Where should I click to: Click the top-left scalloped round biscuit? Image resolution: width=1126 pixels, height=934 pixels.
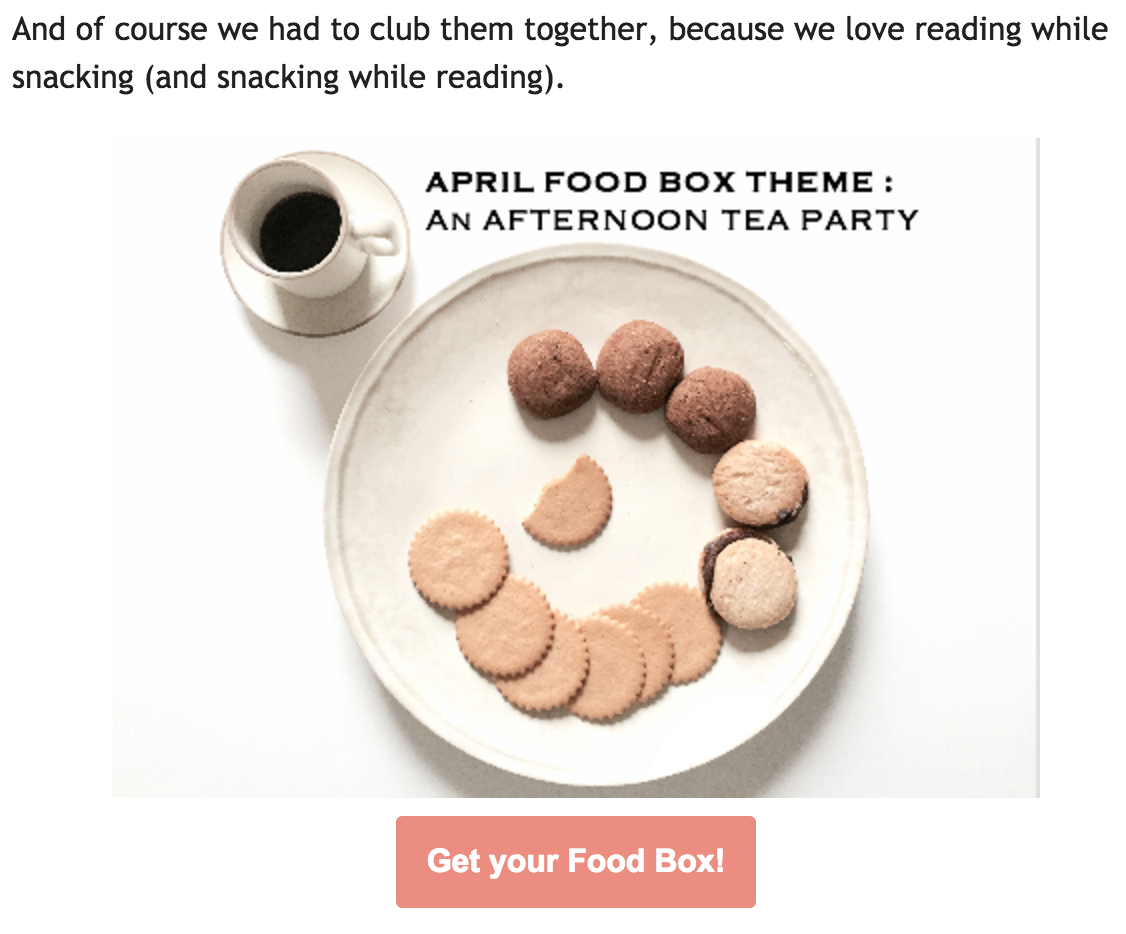[x=459, y=559]
